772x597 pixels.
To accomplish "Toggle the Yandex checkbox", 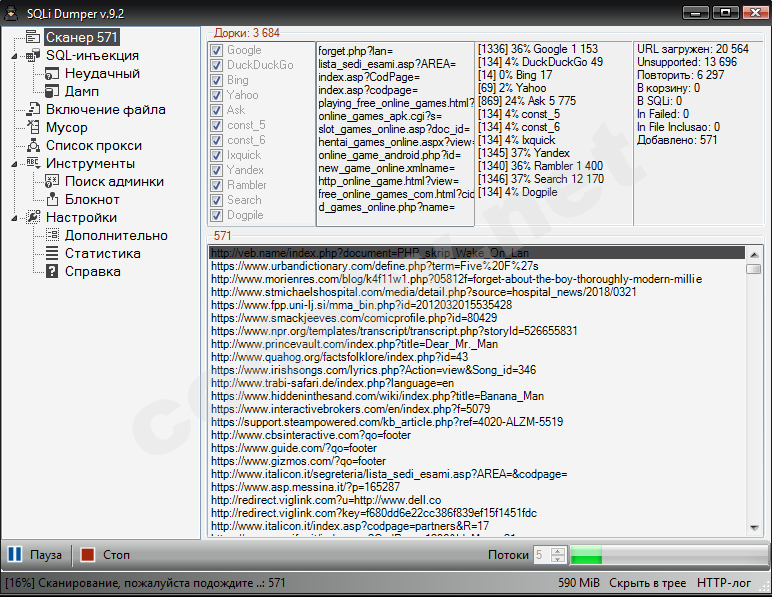I will pos(216,170).
